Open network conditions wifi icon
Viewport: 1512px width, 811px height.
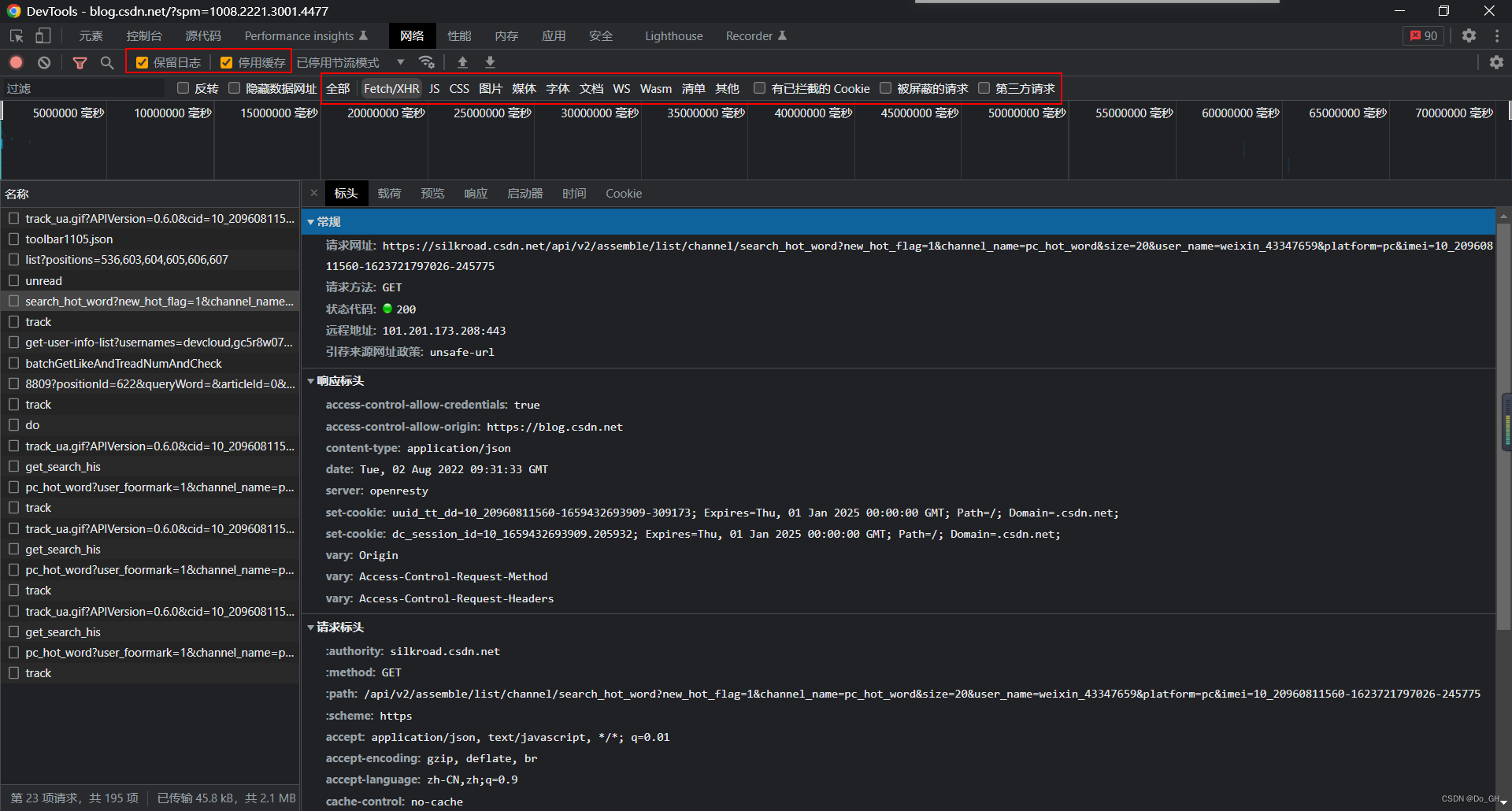(427, 62)
